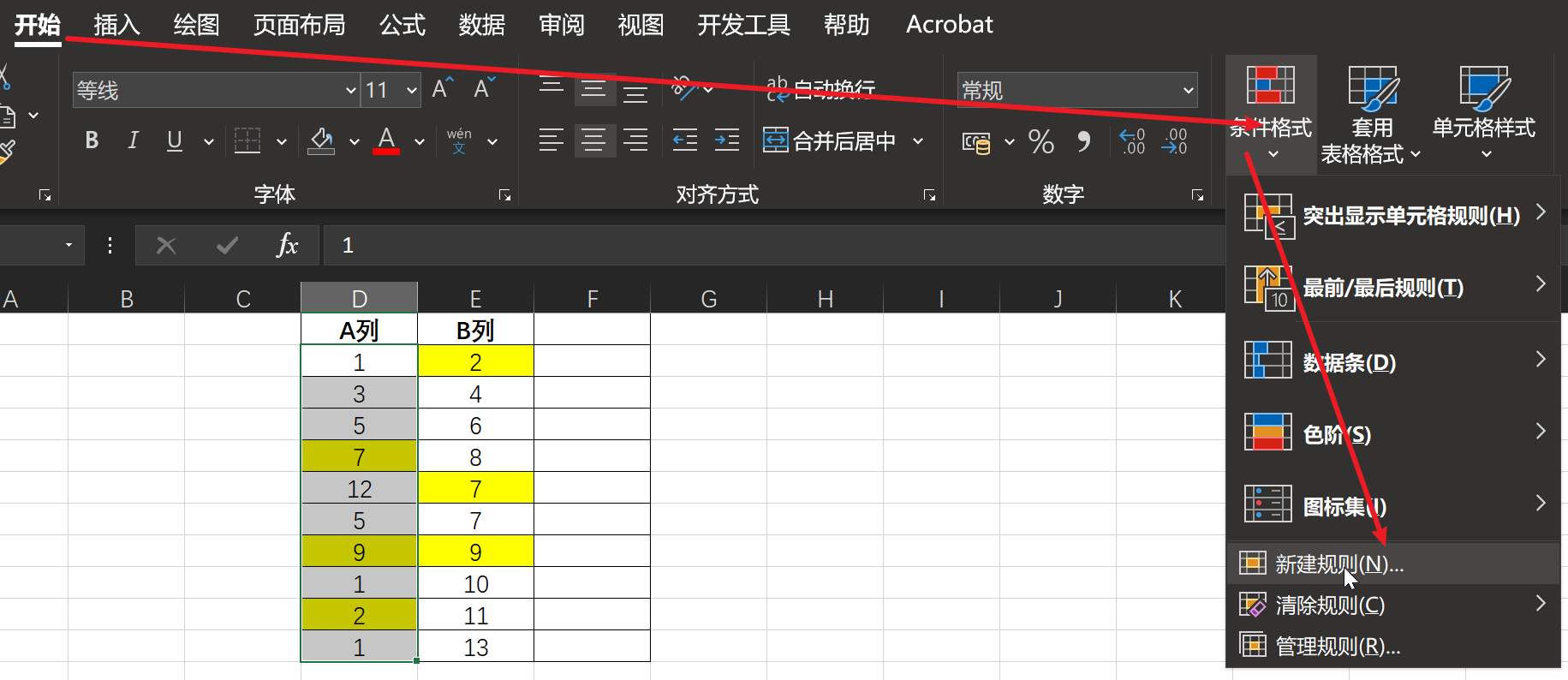Center text horizontally
The width and height of the screenshot is (1568, 680).
(593, 140)
